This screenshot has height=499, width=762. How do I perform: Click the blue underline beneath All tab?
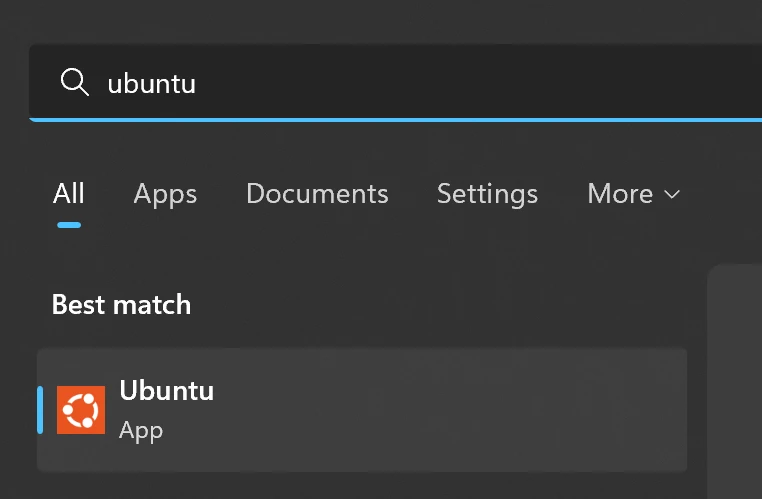pos(69,225)
